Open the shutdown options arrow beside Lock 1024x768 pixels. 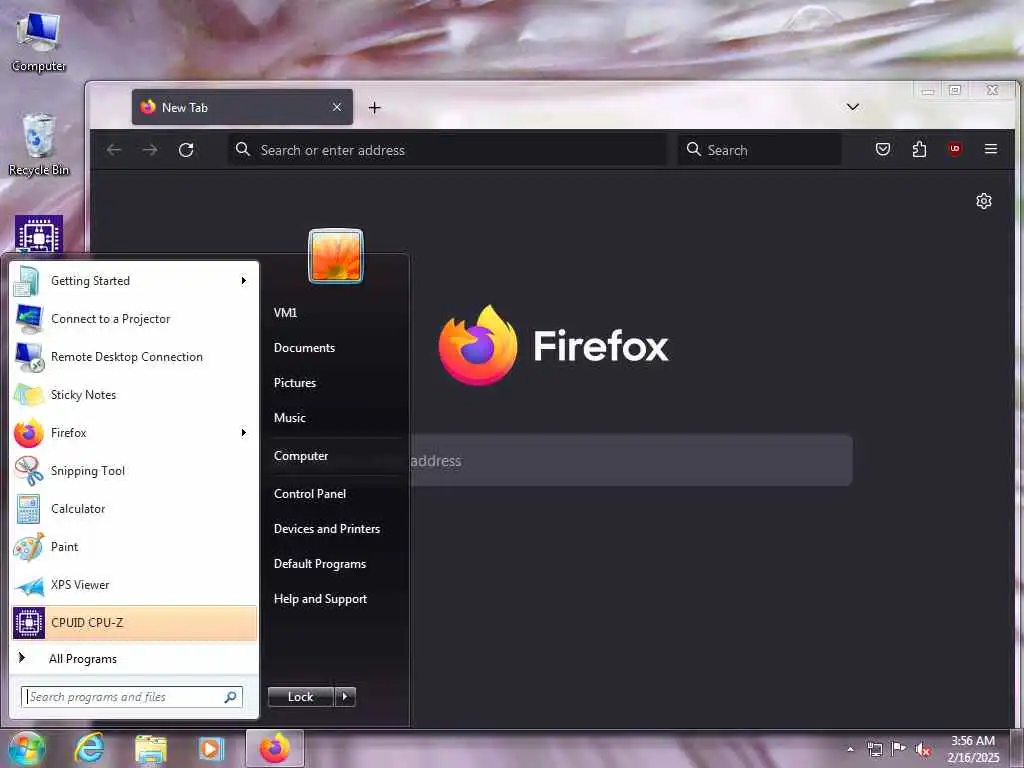coord(345,697)
